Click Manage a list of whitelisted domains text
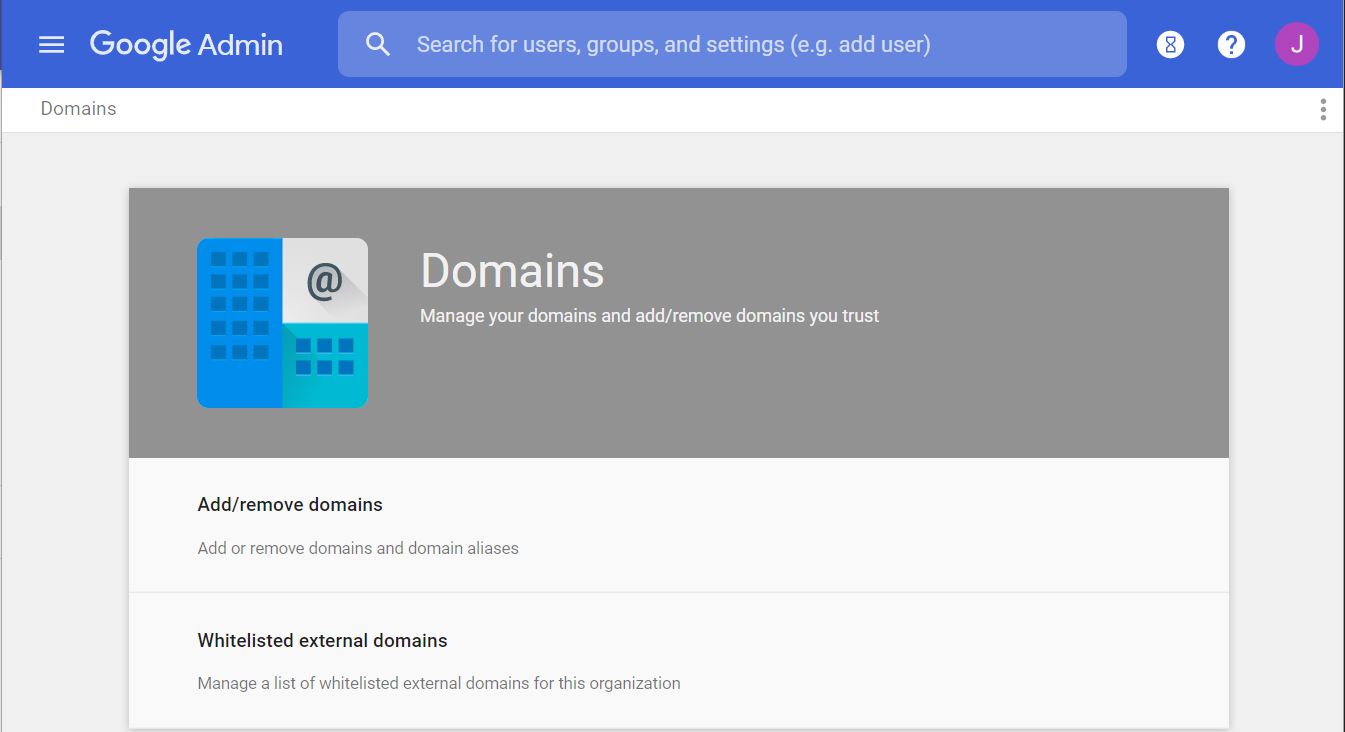Image resolution: width=1345 pixels, height=732 pixels. pos(439,684)
